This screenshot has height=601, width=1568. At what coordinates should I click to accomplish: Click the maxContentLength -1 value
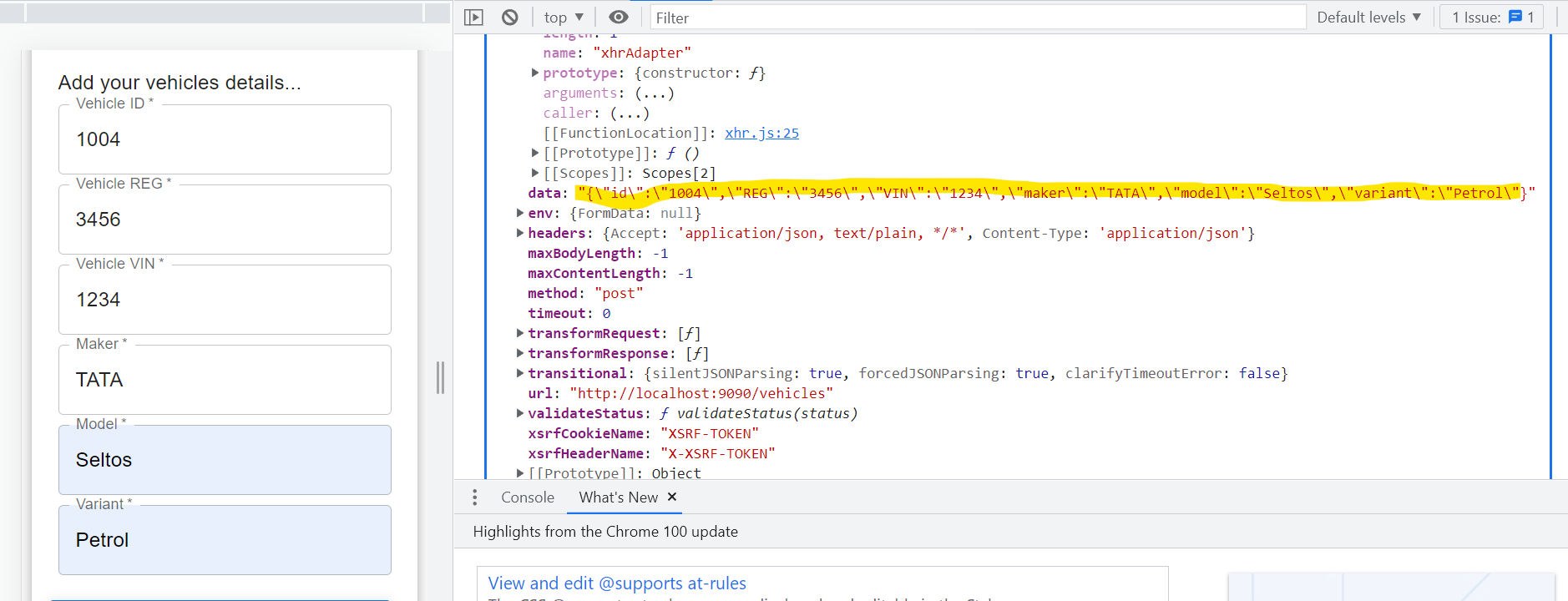pyautogui.click(x=685, y=274)
